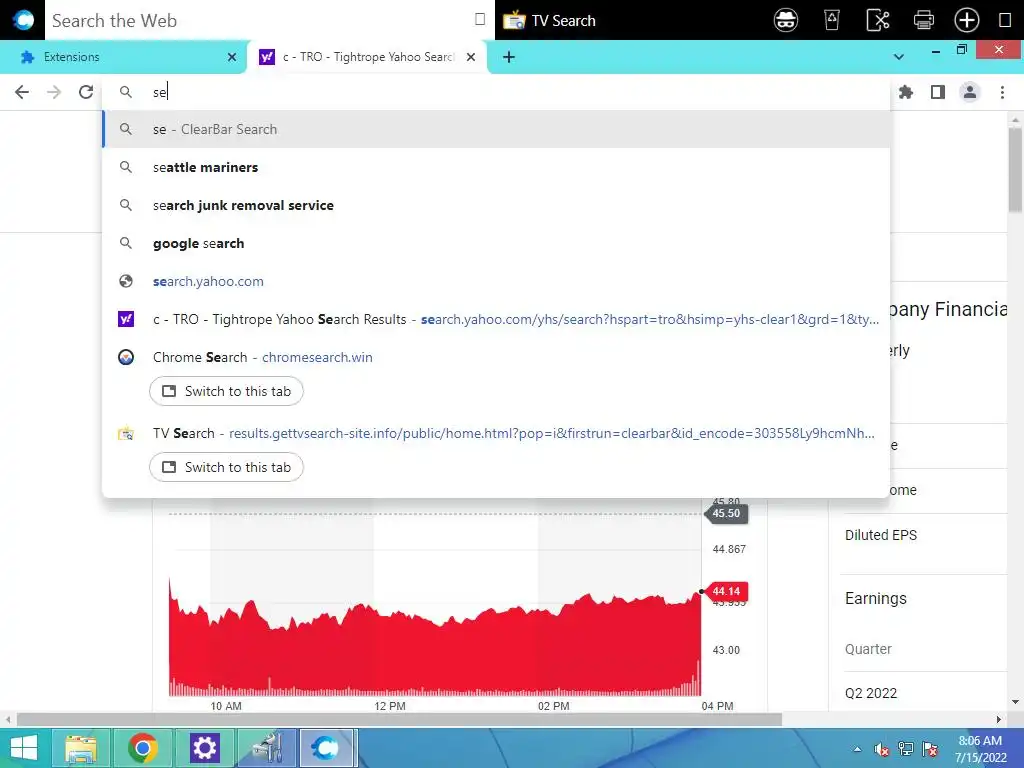
Task: Open a new tab with plus button
Action: point(509,57)
